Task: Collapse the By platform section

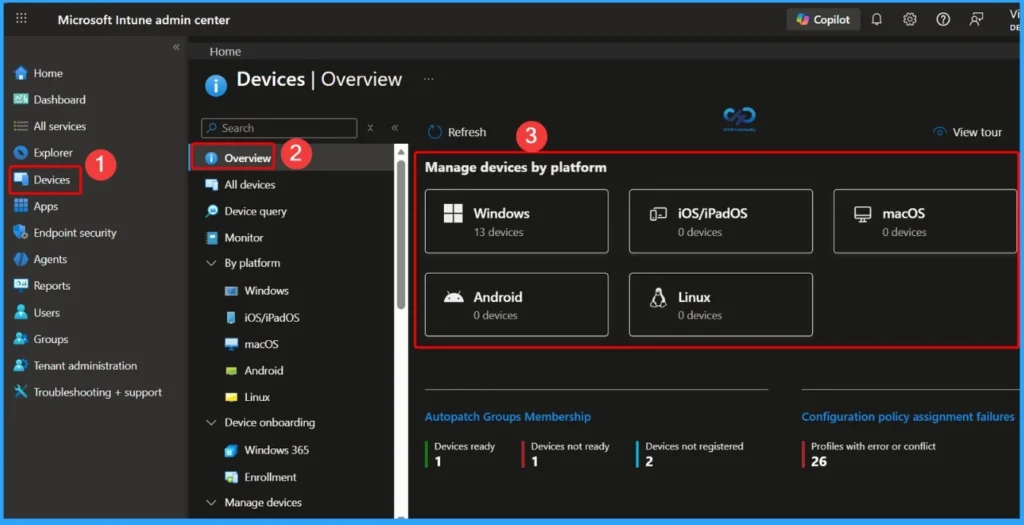Action: (211, 263)
